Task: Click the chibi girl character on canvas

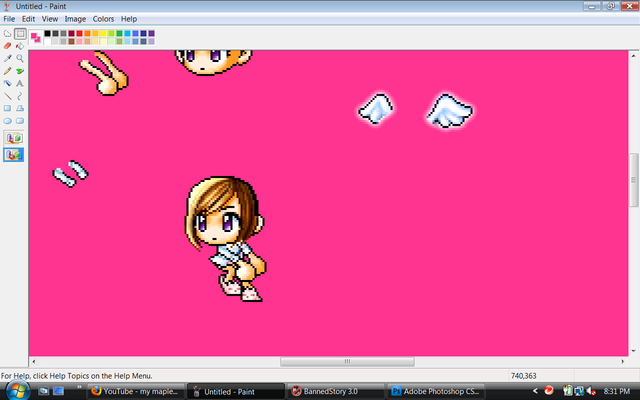Action: [x=225, y=239]
